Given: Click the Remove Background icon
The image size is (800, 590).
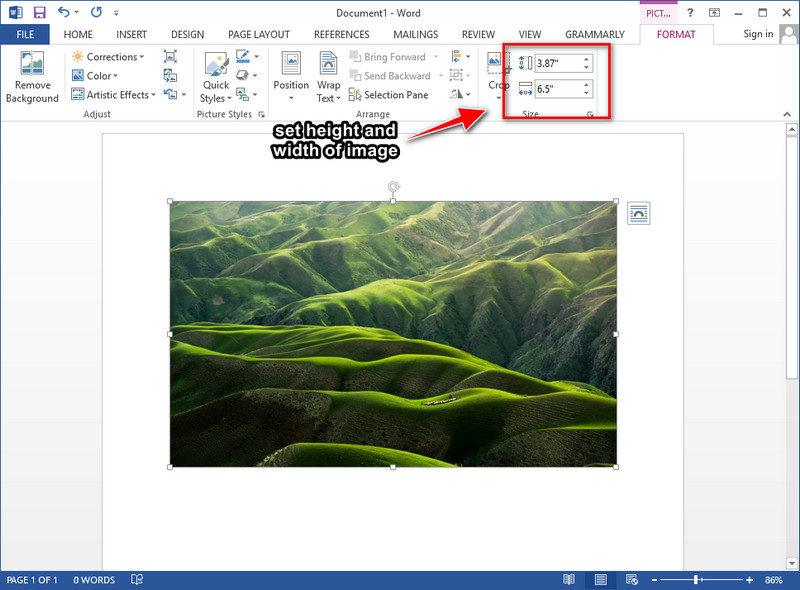Looking at the screenshot, I should tap(32, 63).
